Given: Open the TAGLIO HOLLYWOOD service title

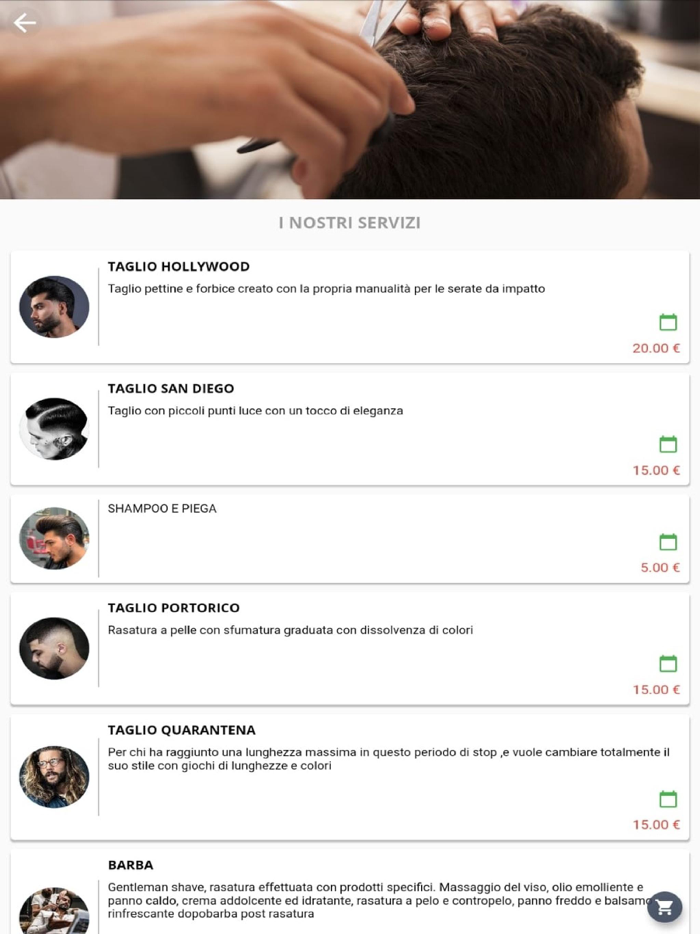Looking at the screenshot, I should [x=179, y=266].
